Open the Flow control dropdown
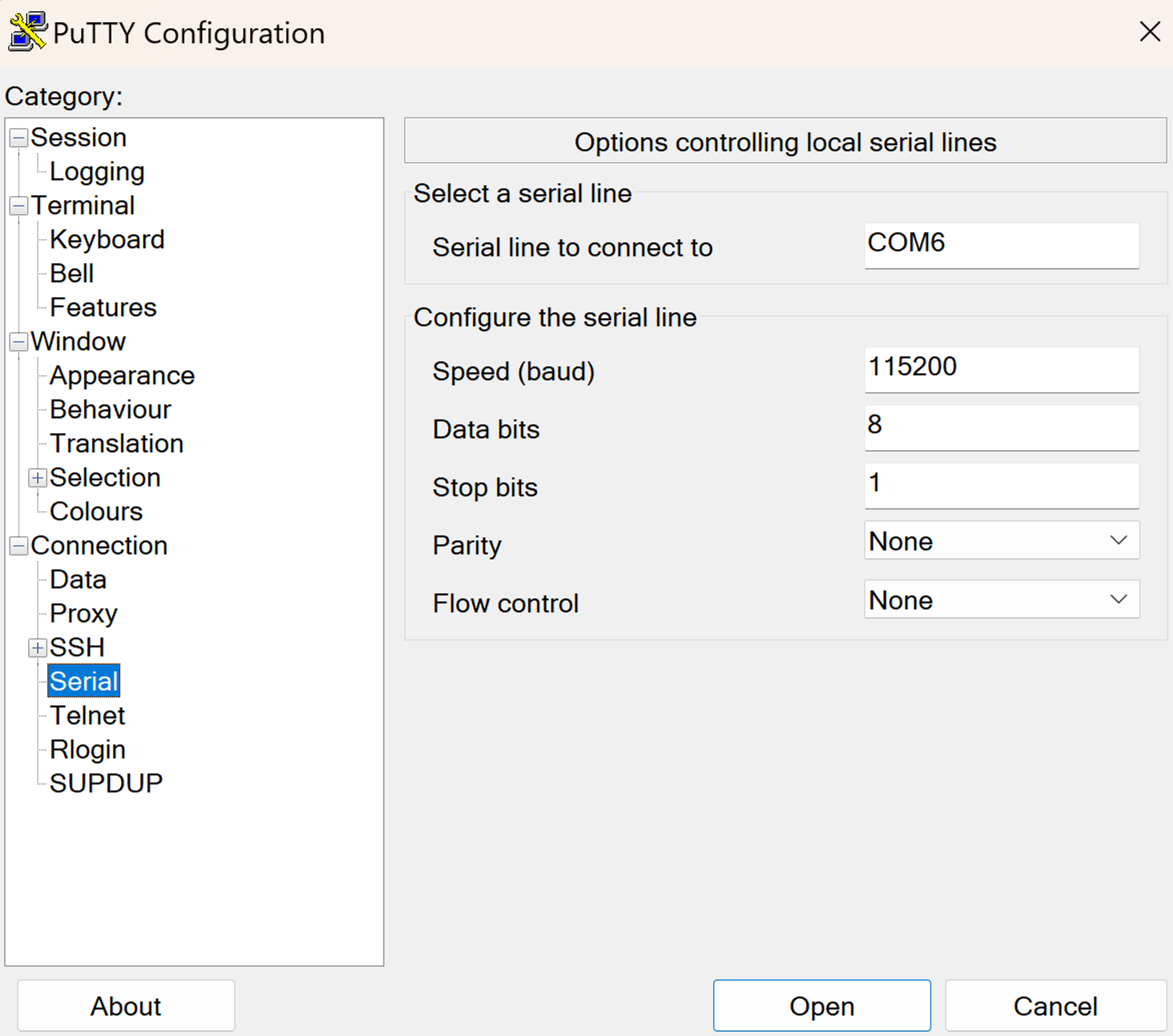The width and height of the screenshot is (1173, 1036). [1001, 600]
